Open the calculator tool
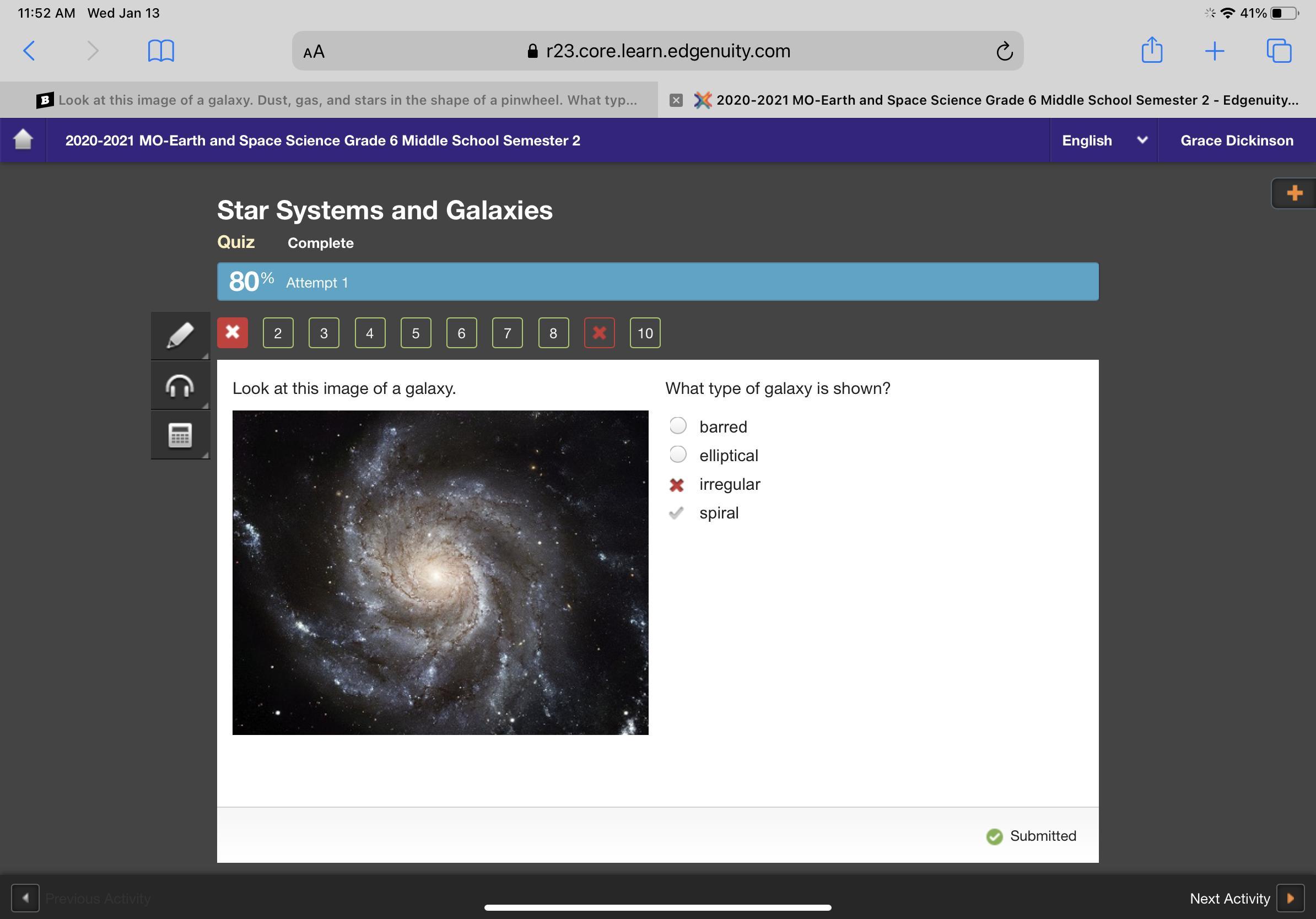 180,435
